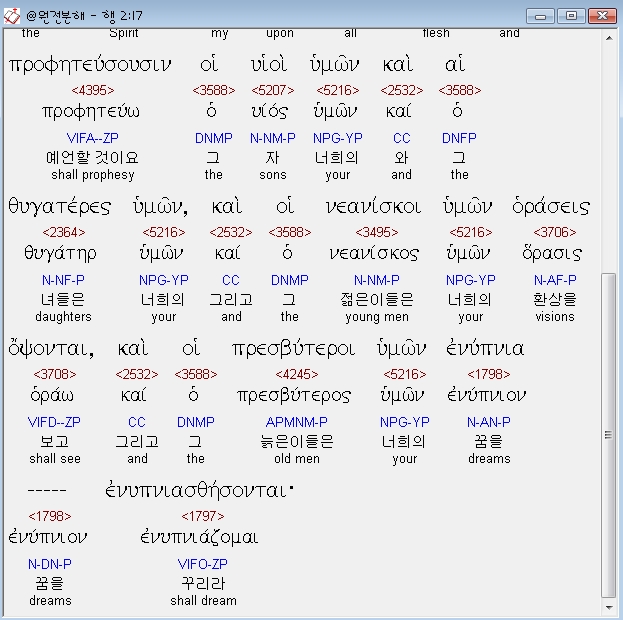The width and height of the screenshot is (623, 620).
Task: Click parsing code N-AF-P
Action: click(555, 280)
